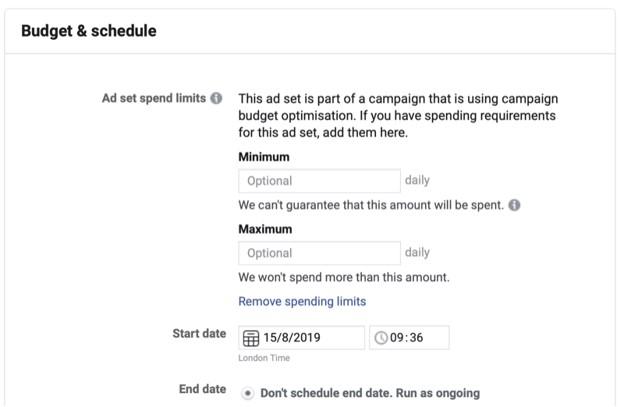Screen dimensions: 624x407
Task: Click "daily" label next to Maximum field
Action: [417, 253]
